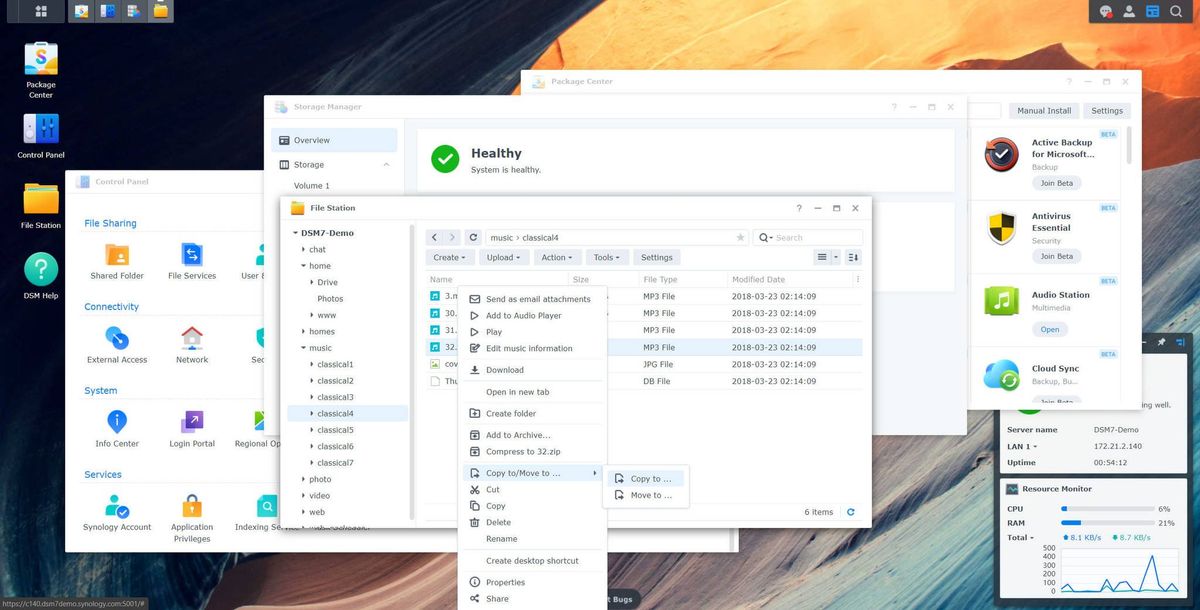1200x610 pixels.
Task: Switch to File Station taskbar icon
Action: (x=160, y=11)
